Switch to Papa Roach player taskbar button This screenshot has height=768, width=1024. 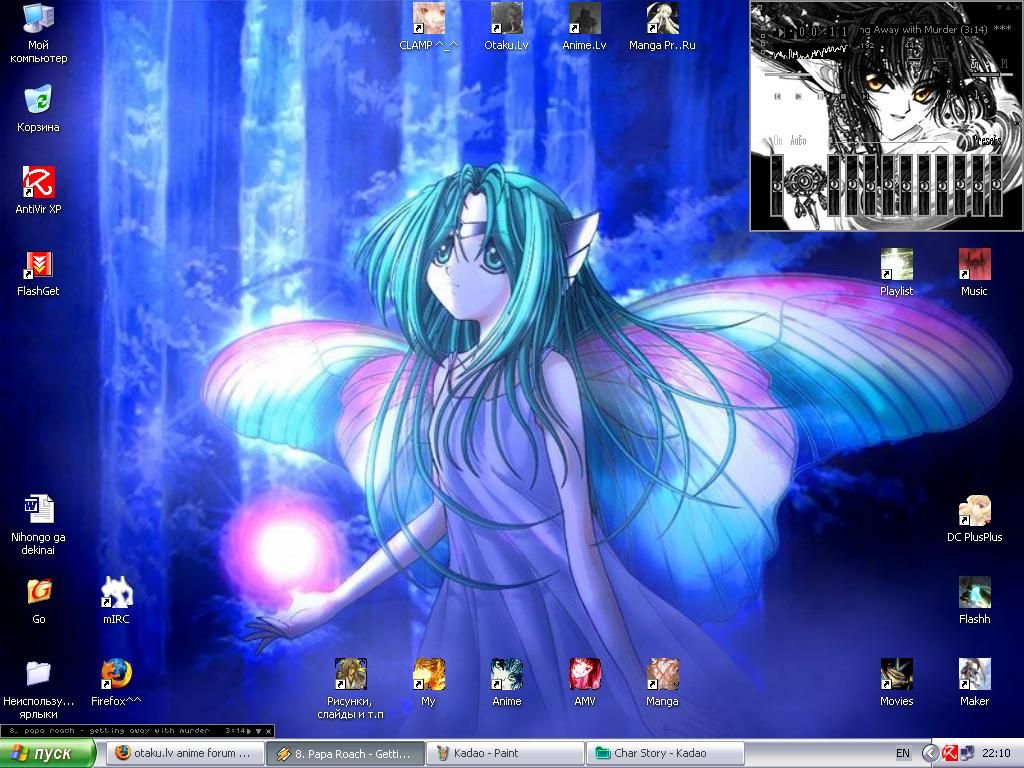coord(346,753)
